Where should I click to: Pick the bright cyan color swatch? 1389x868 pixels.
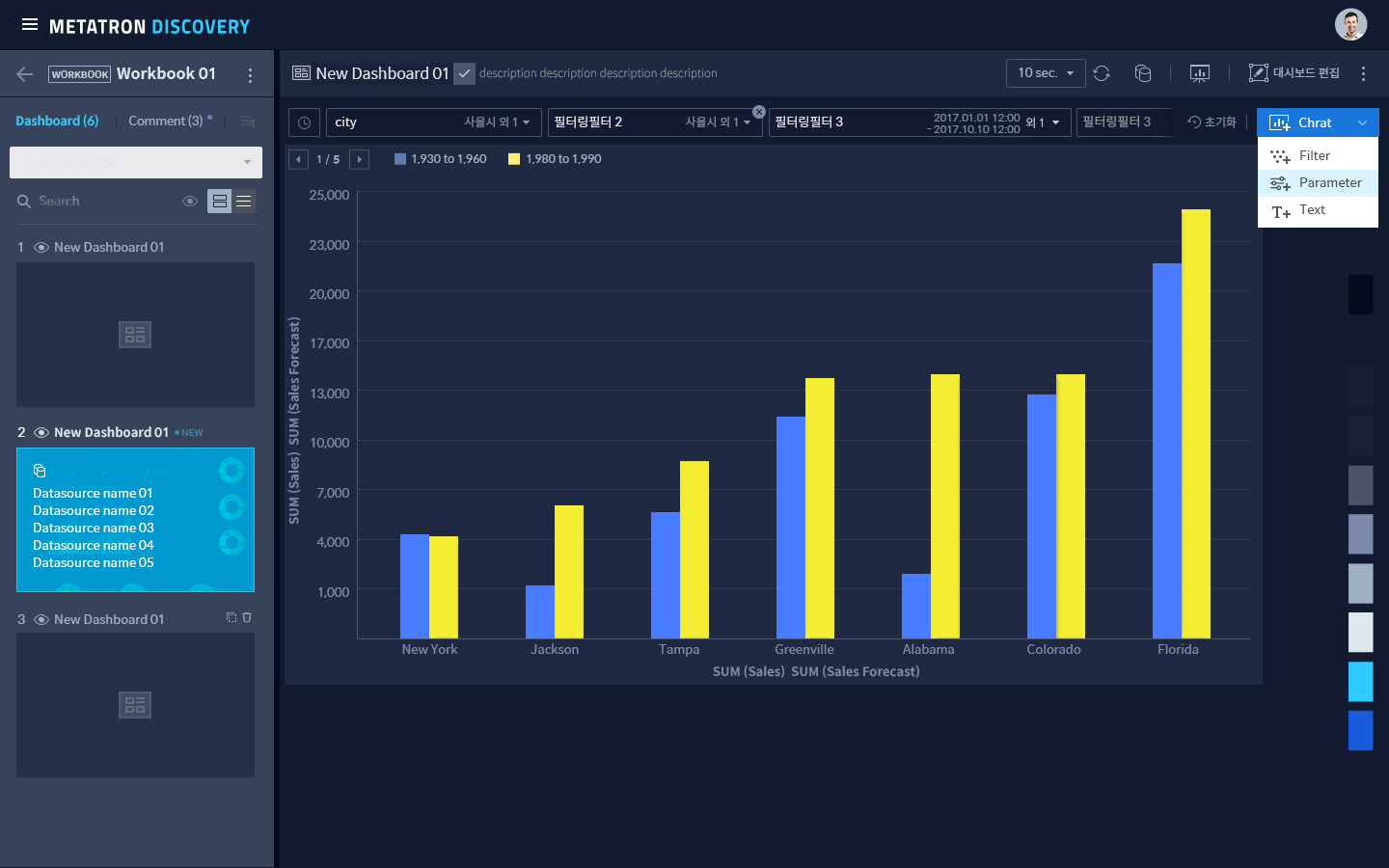coord(1361,681)
